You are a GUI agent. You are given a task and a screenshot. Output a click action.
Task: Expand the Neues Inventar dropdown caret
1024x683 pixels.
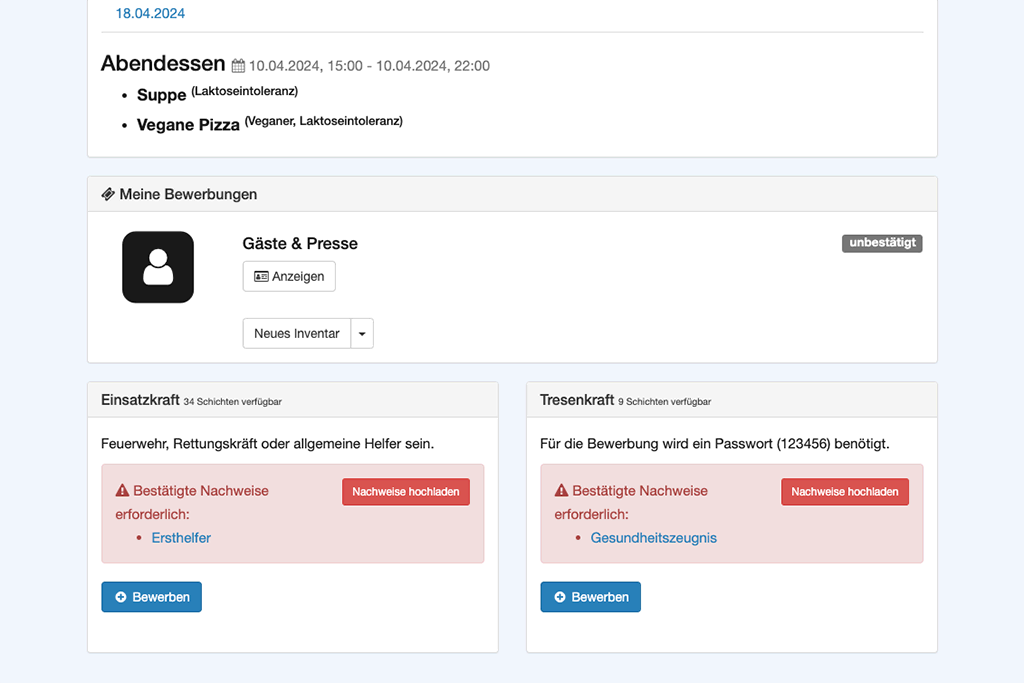pyautogui.click(x=362, y=334)
